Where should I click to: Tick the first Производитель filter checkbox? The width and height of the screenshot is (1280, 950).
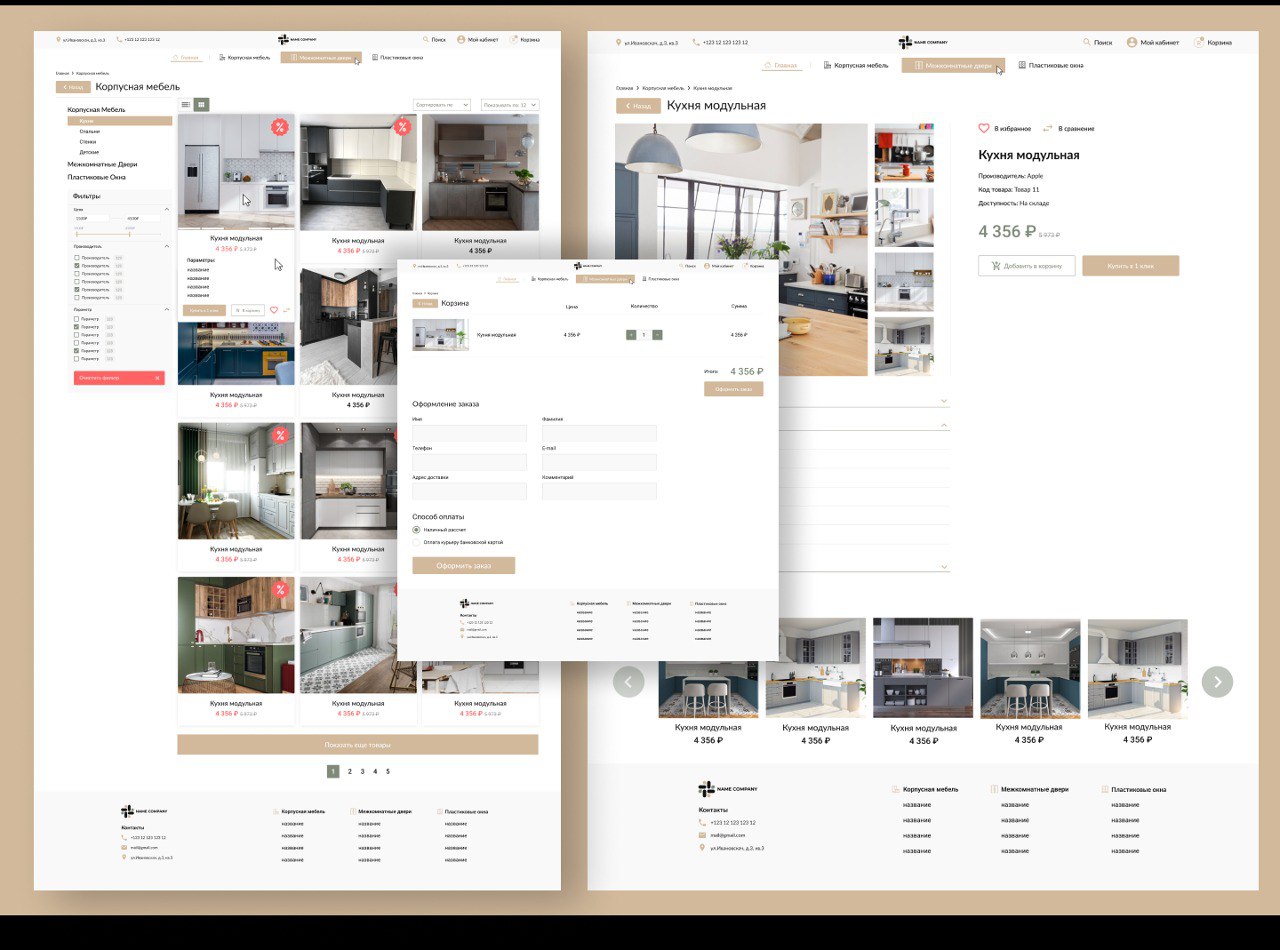coord(77,258)
